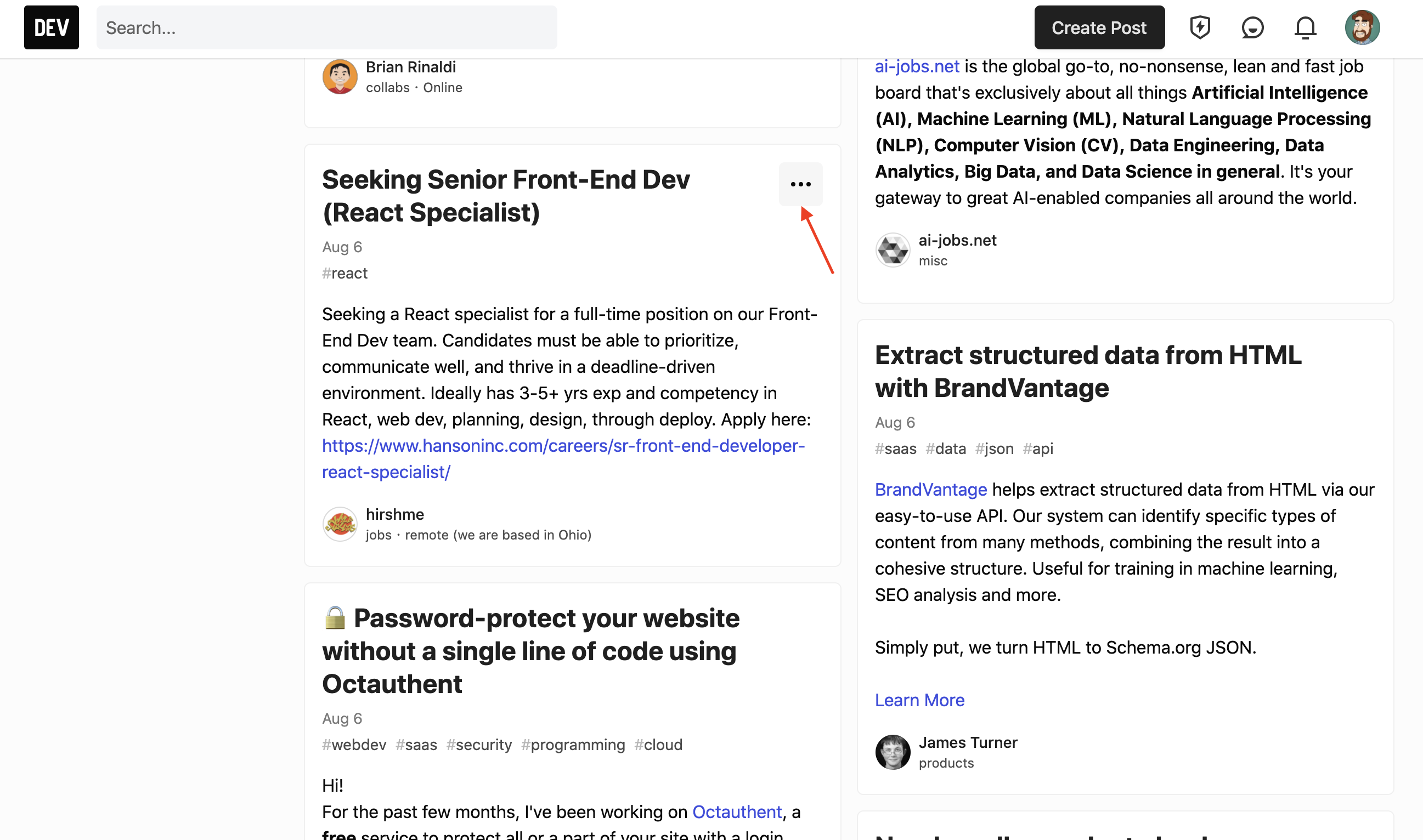Screen dimensions: 1423x840
Task: Open the notifications bell
Action: [1305, 27]
